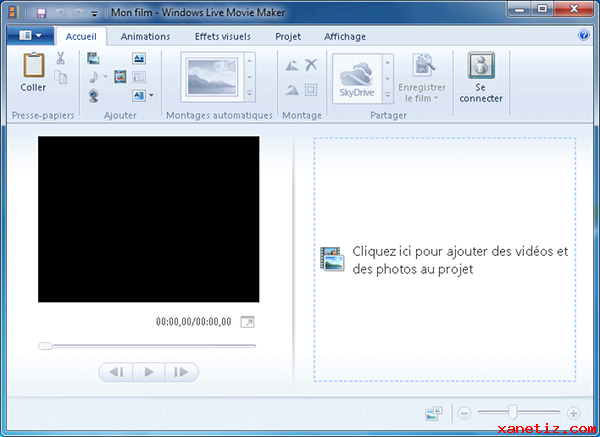Go up a row in Montages automatiques gallery
This screenshot has width=600, height=437.
(250, 61)
